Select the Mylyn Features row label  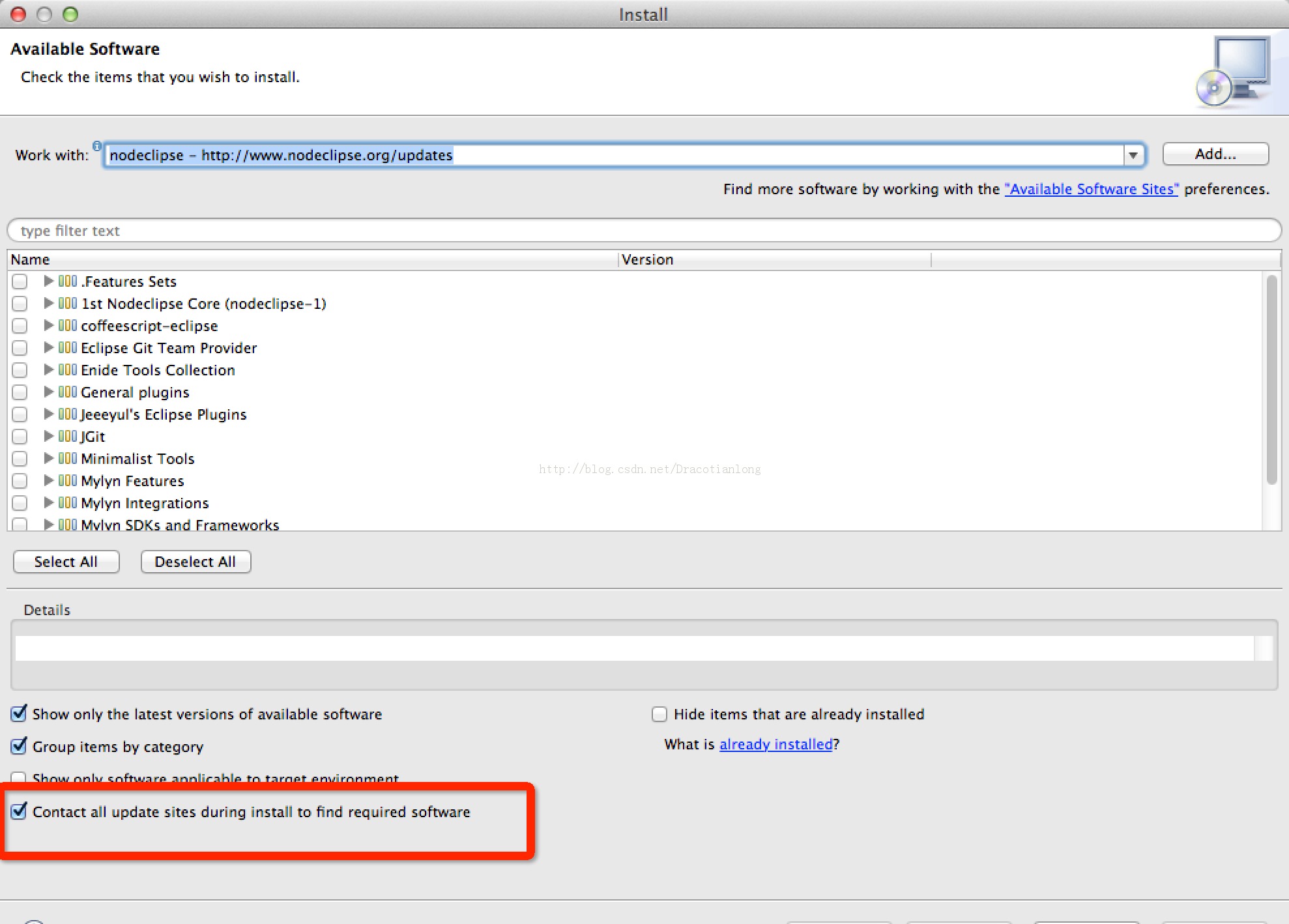[132, 481]
